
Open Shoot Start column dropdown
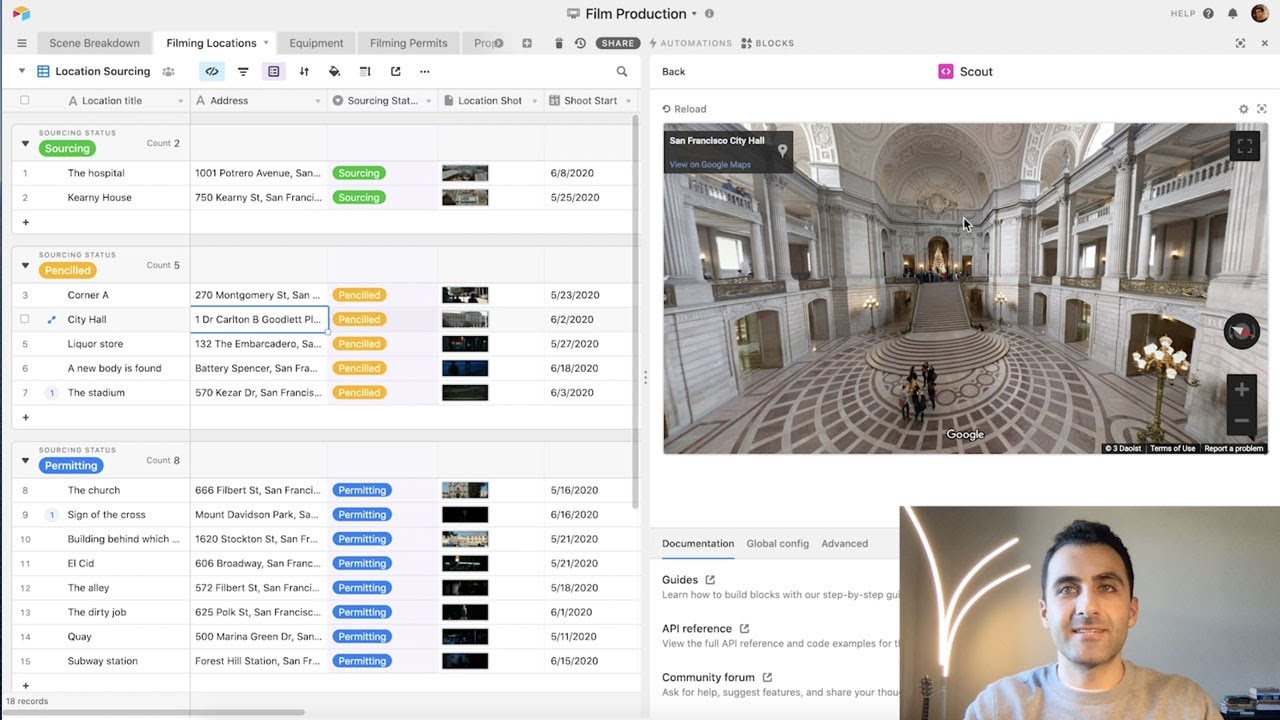[628, 101]
